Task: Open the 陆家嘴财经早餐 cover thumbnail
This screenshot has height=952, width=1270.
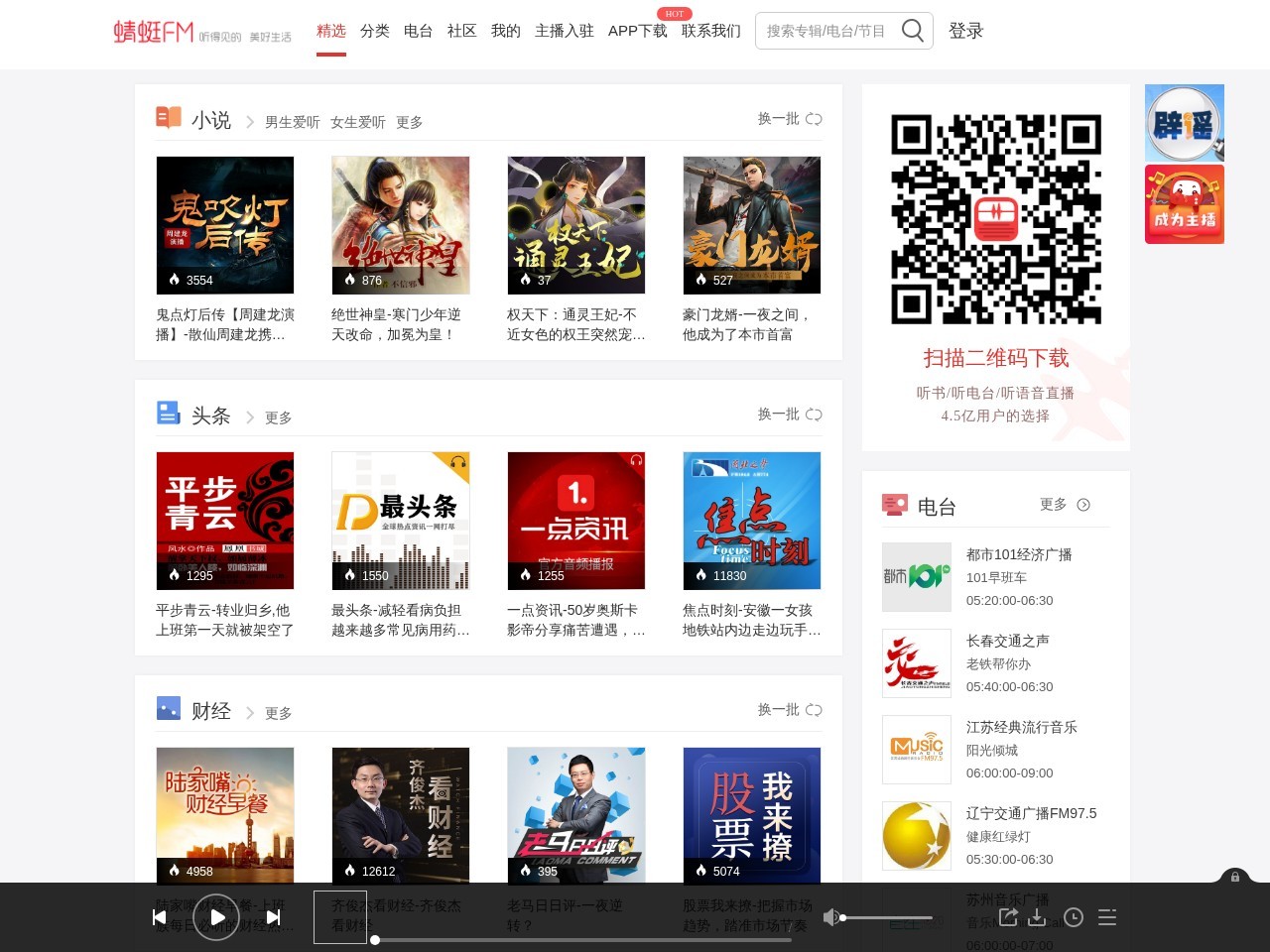Action: 225,815
